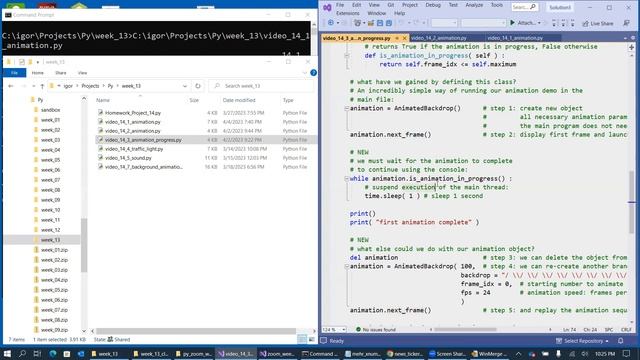This screenshot has height=360, width=640.
Task: Click the Projects breadcrumb in the address bar
Action: [90, 86]
